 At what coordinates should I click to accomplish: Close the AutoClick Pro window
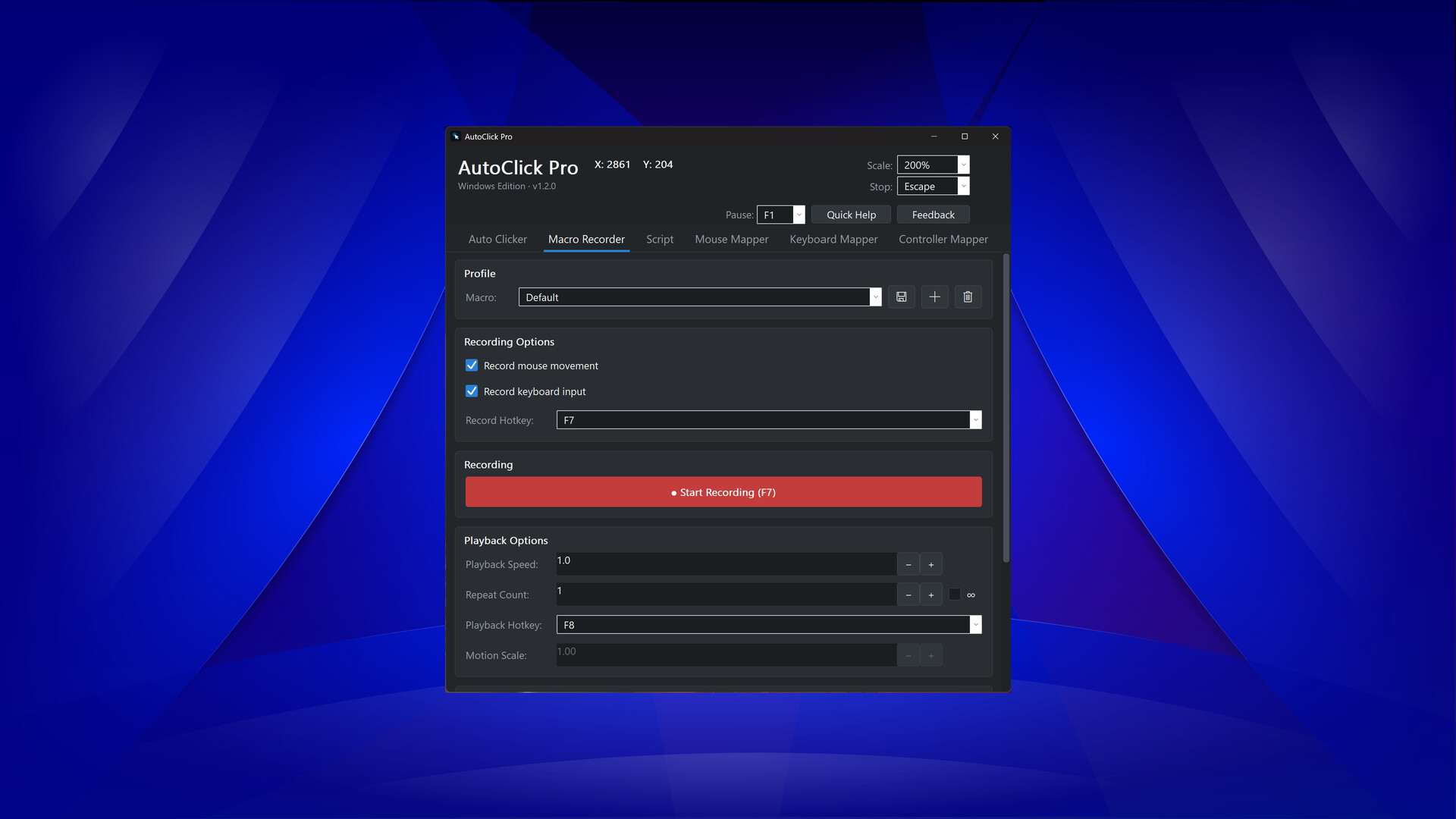click(995, 136)
